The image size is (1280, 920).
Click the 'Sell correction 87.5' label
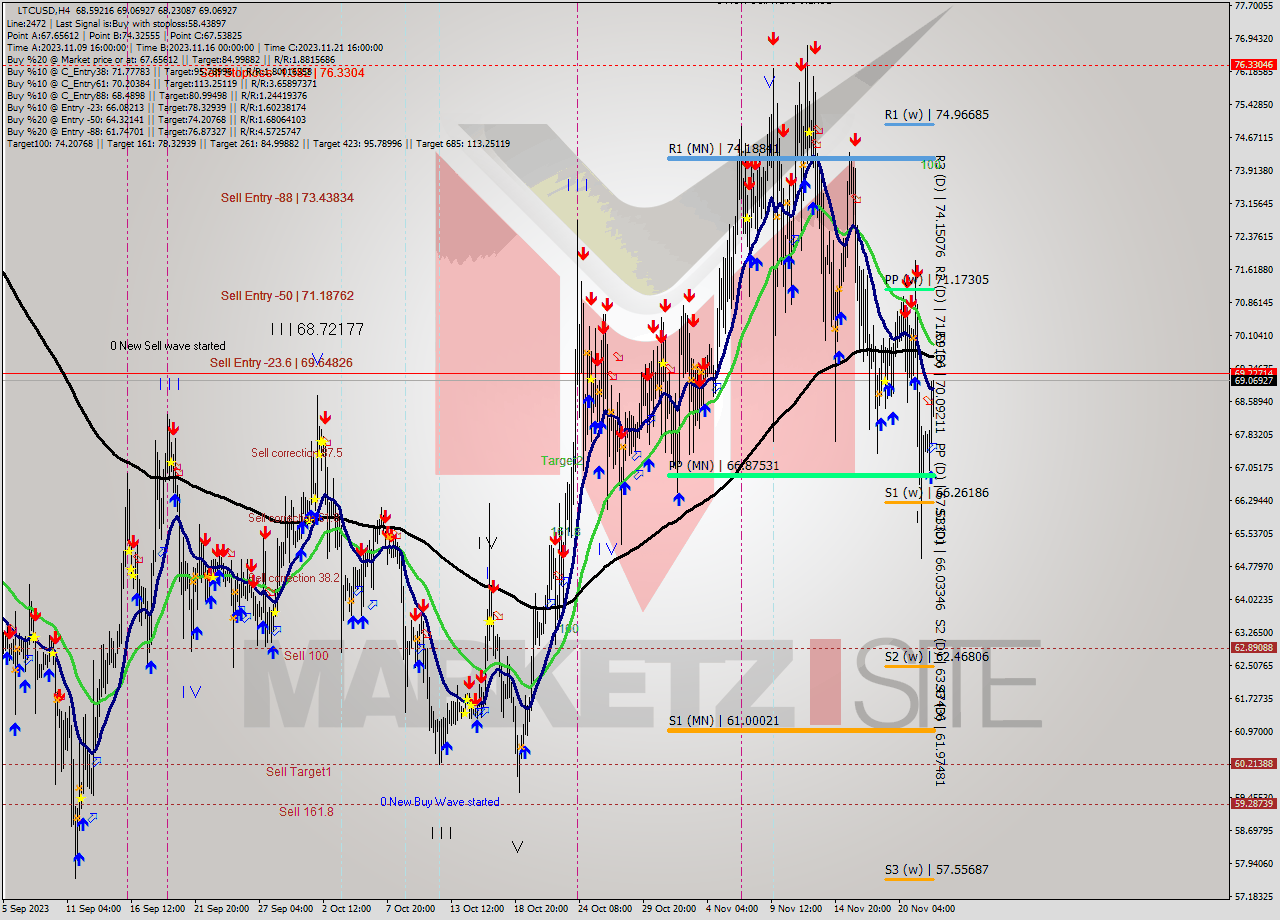[297, 453]
